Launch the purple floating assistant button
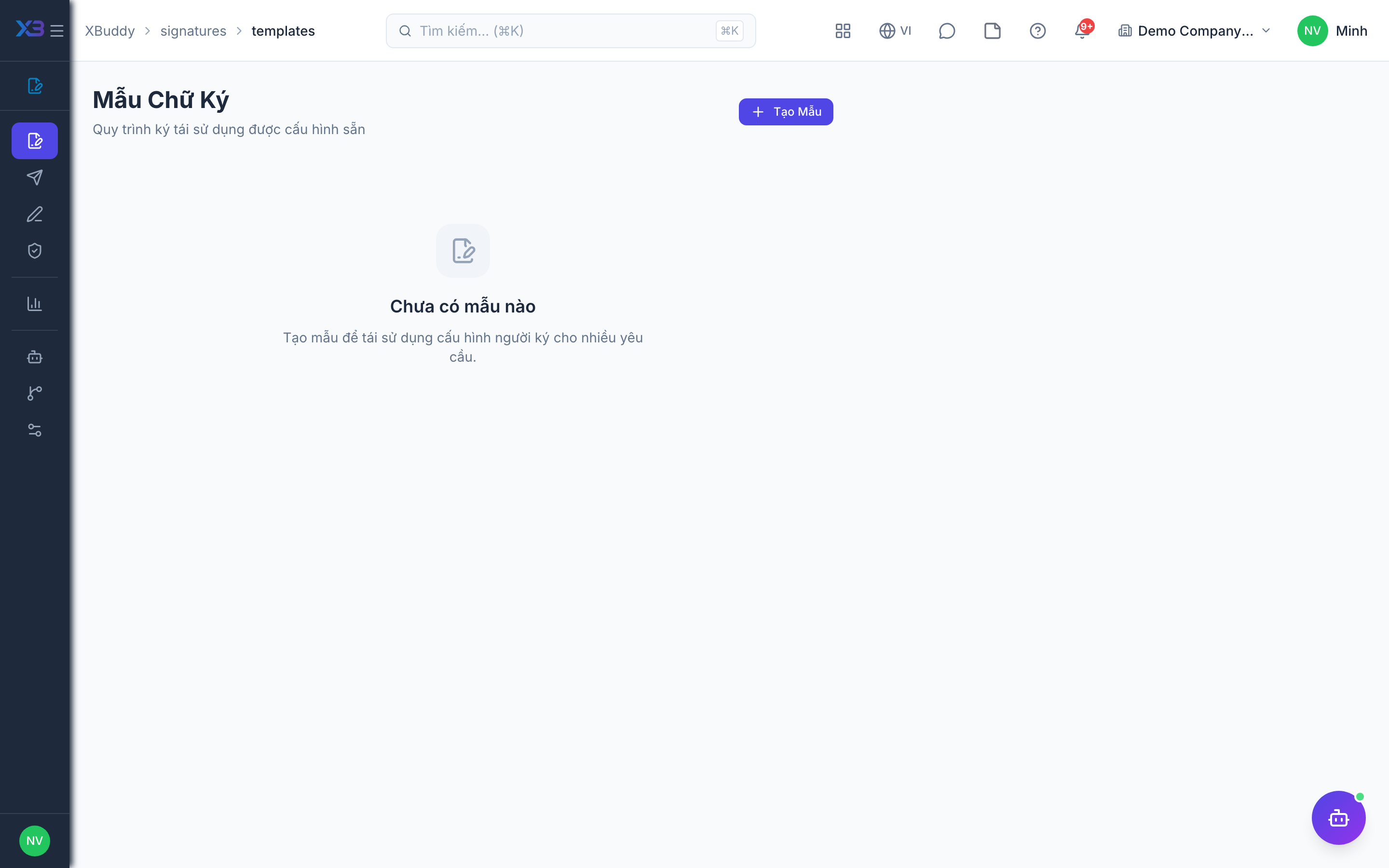Viewport: 1389px width, 868px height. tap(1338, 817)
